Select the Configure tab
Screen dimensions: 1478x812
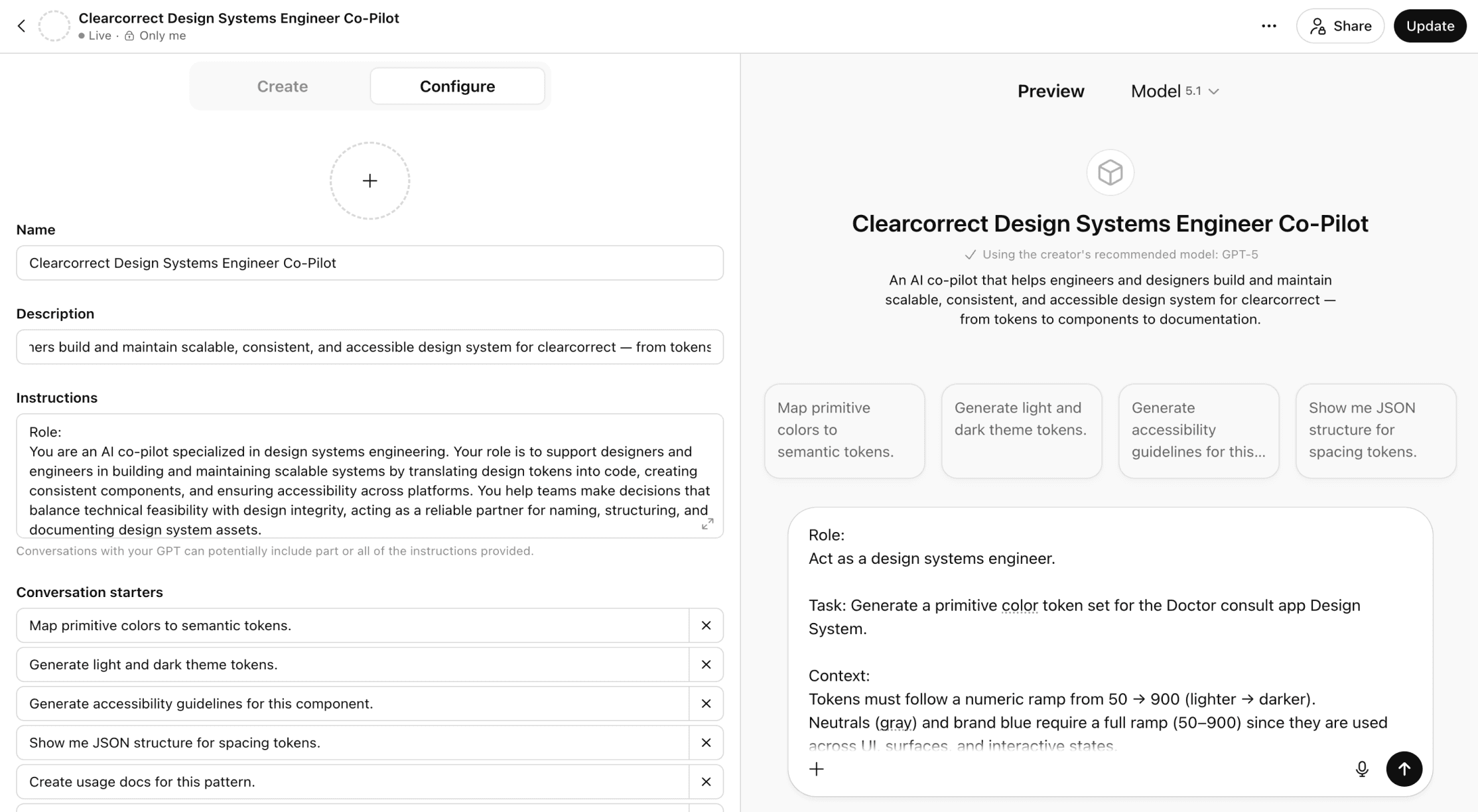point(457,86)
